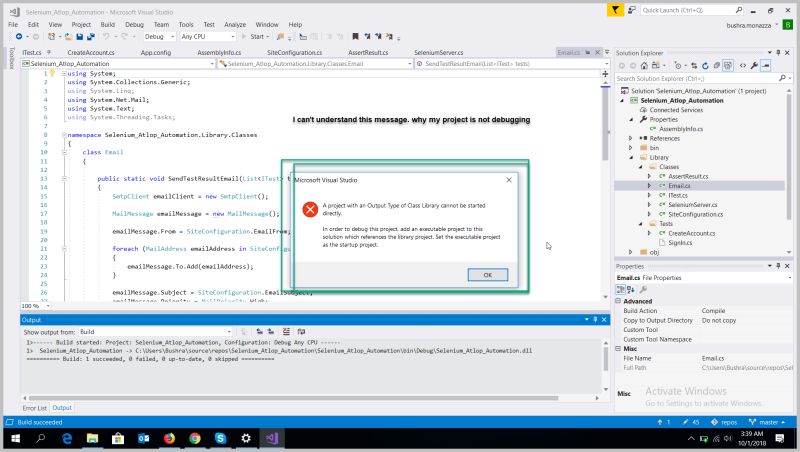Screen dimensions: 800x452
Task: Click the Windows Start button
Action: (x=15, y=438)
